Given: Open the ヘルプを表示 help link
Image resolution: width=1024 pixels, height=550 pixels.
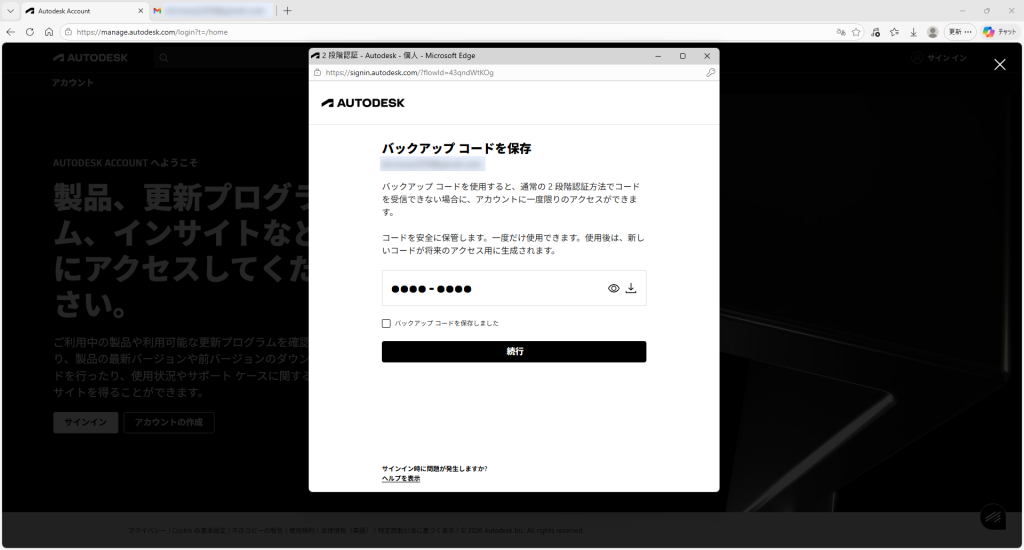Looking at the screenshot, I should pos(401,479).
